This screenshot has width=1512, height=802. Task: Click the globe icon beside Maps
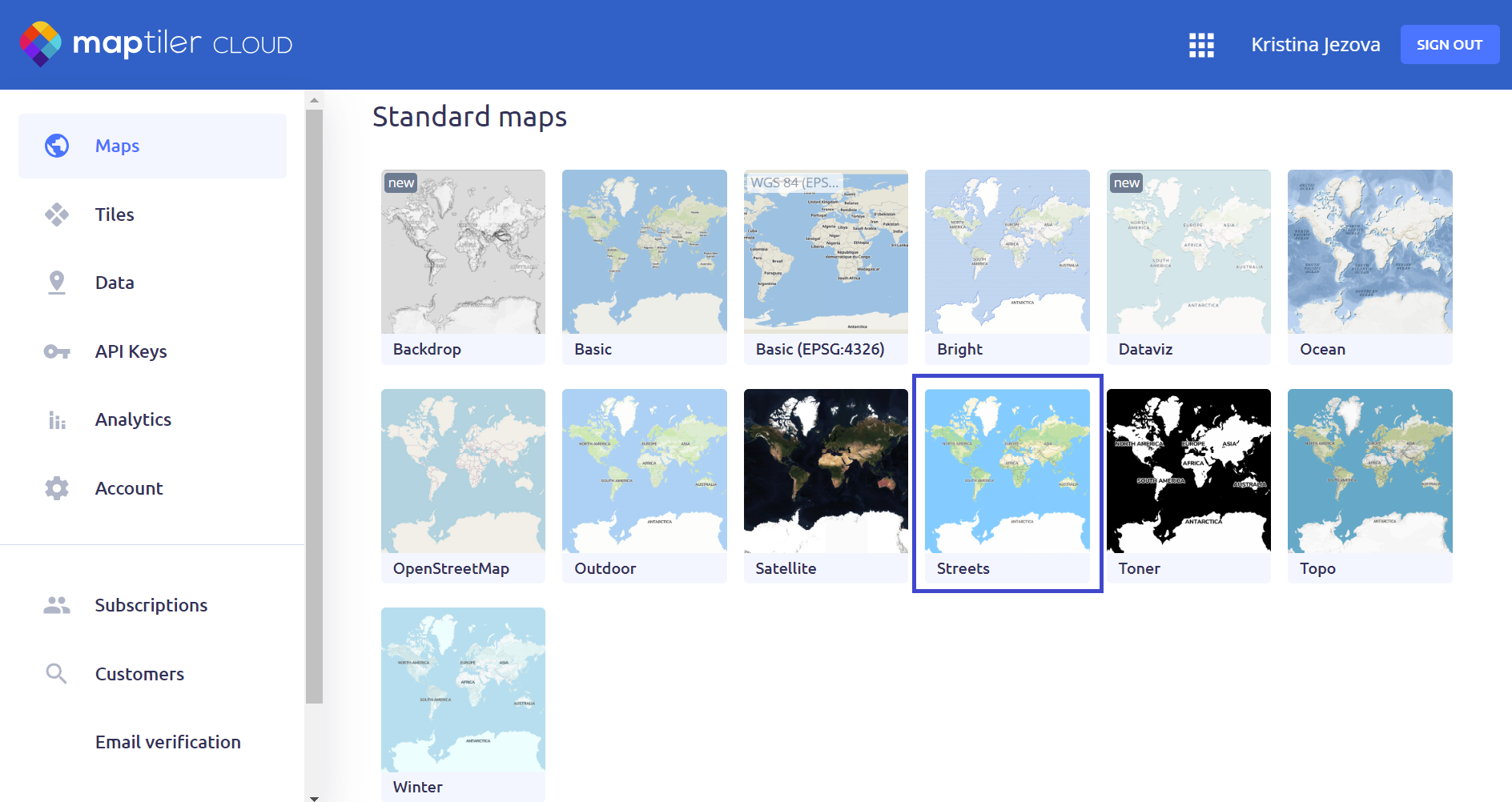tap(57, 146)
